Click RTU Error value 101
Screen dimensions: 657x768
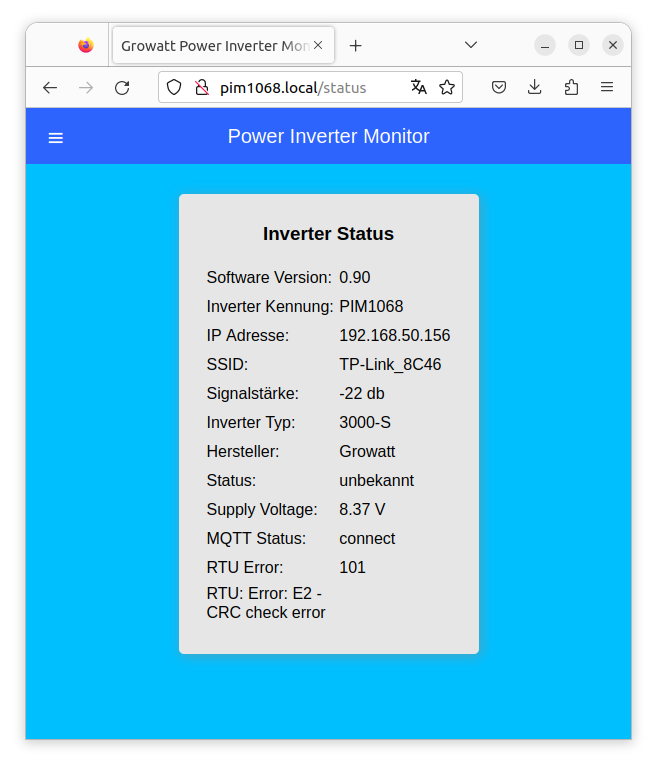click(x=352, y=567)
